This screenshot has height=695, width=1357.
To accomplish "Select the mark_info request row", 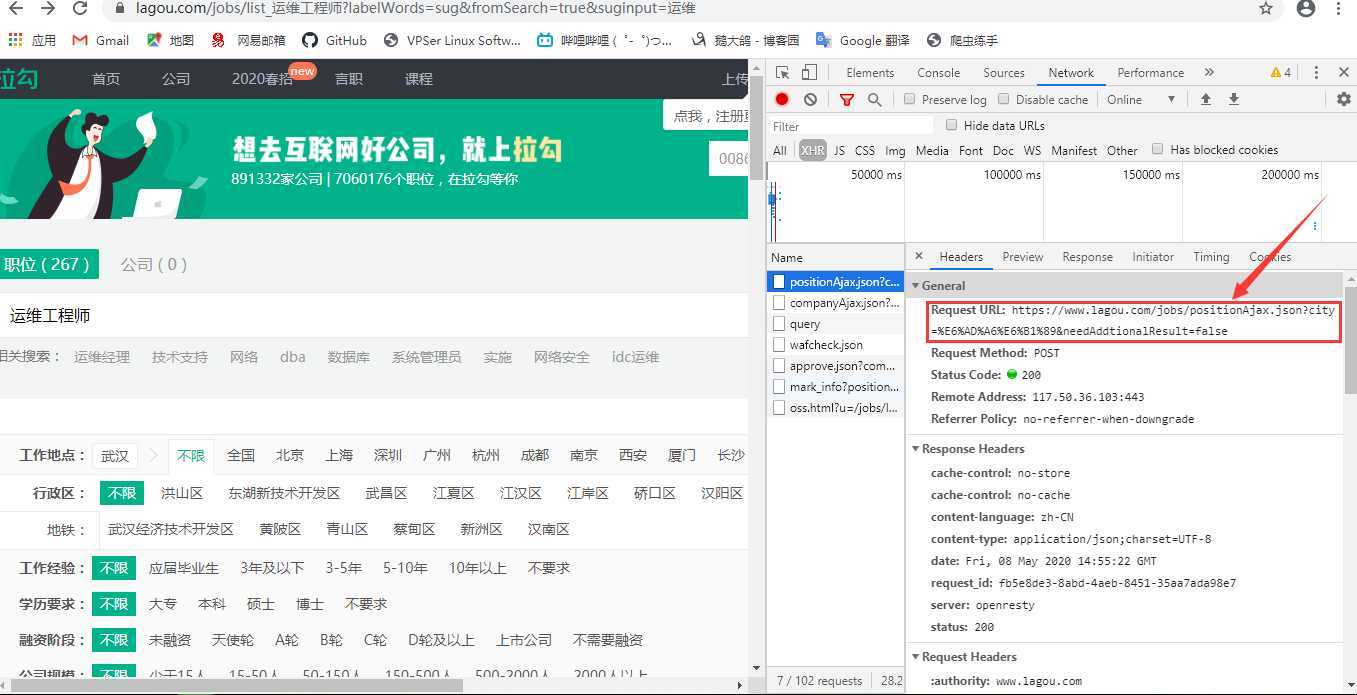I will pos(836,387).
